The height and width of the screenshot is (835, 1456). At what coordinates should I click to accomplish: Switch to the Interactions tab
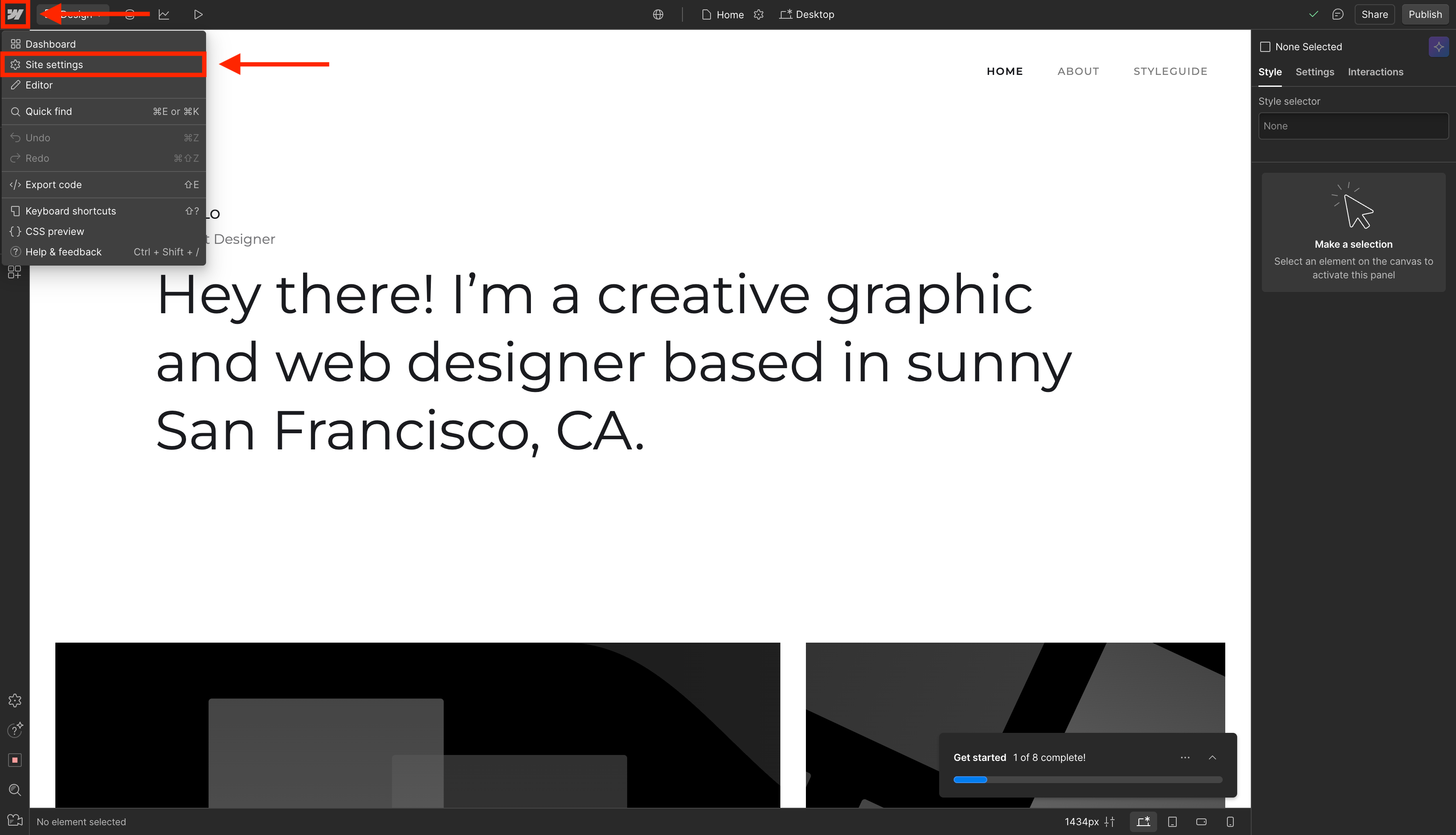click(x=1375, y=71)
